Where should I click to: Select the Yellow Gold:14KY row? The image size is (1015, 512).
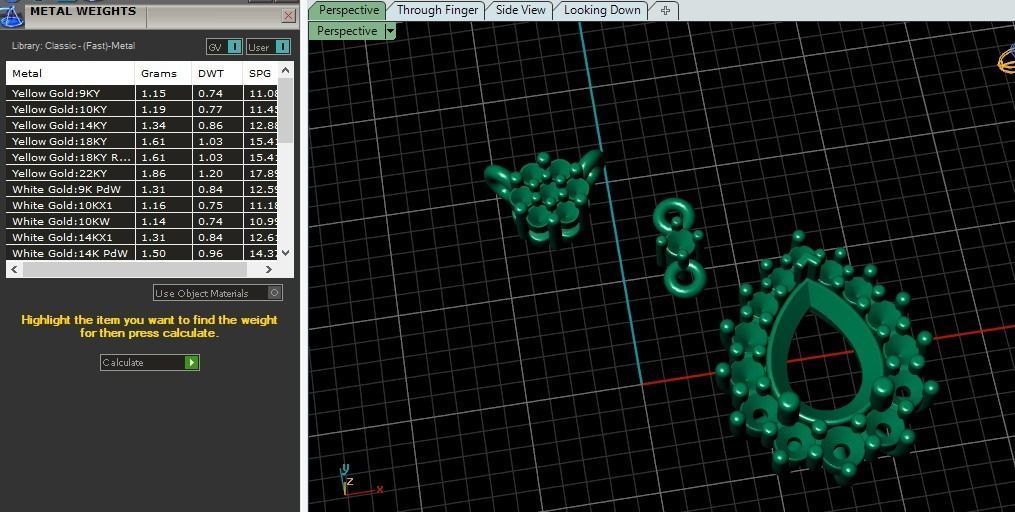point(142,125)
